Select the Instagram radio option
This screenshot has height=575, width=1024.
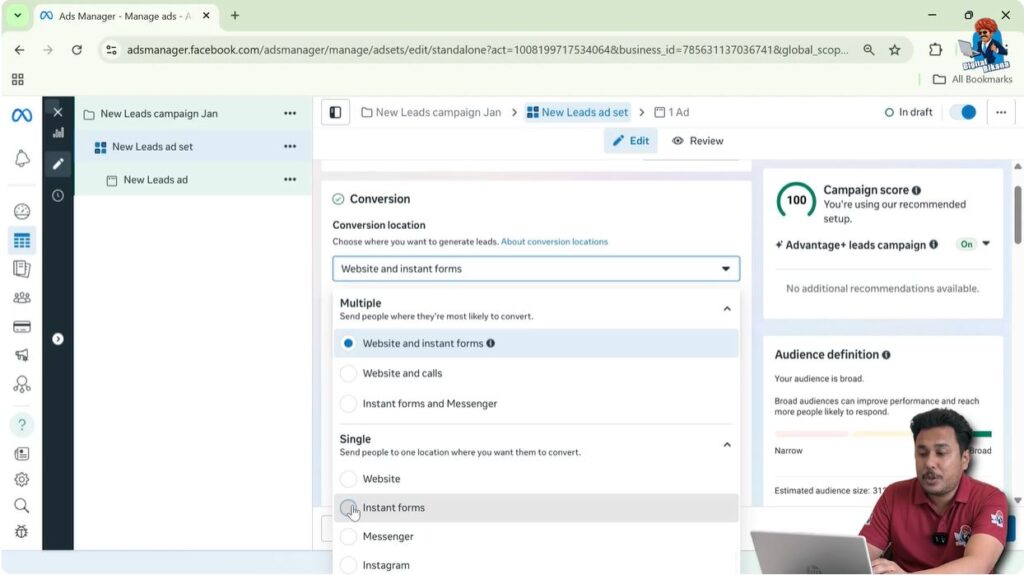click(x=348, y=565)
